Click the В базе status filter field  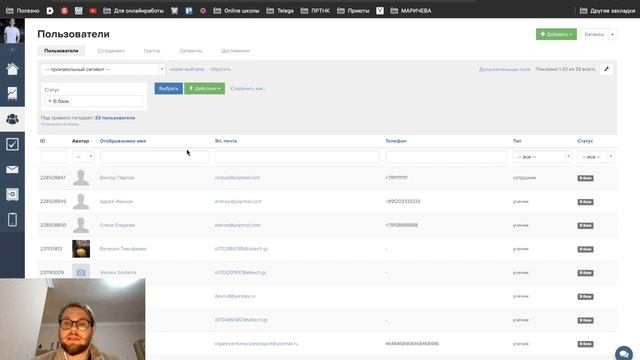coord(94,101)
